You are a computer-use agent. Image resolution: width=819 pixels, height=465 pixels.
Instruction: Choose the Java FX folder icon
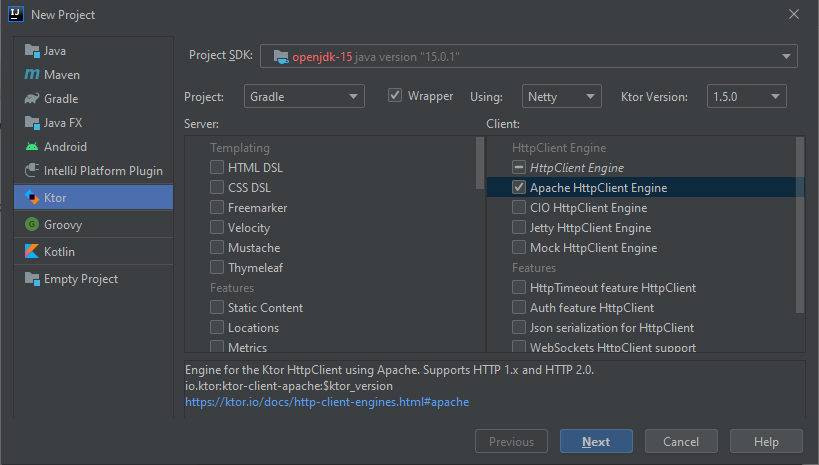coord(32,123)
